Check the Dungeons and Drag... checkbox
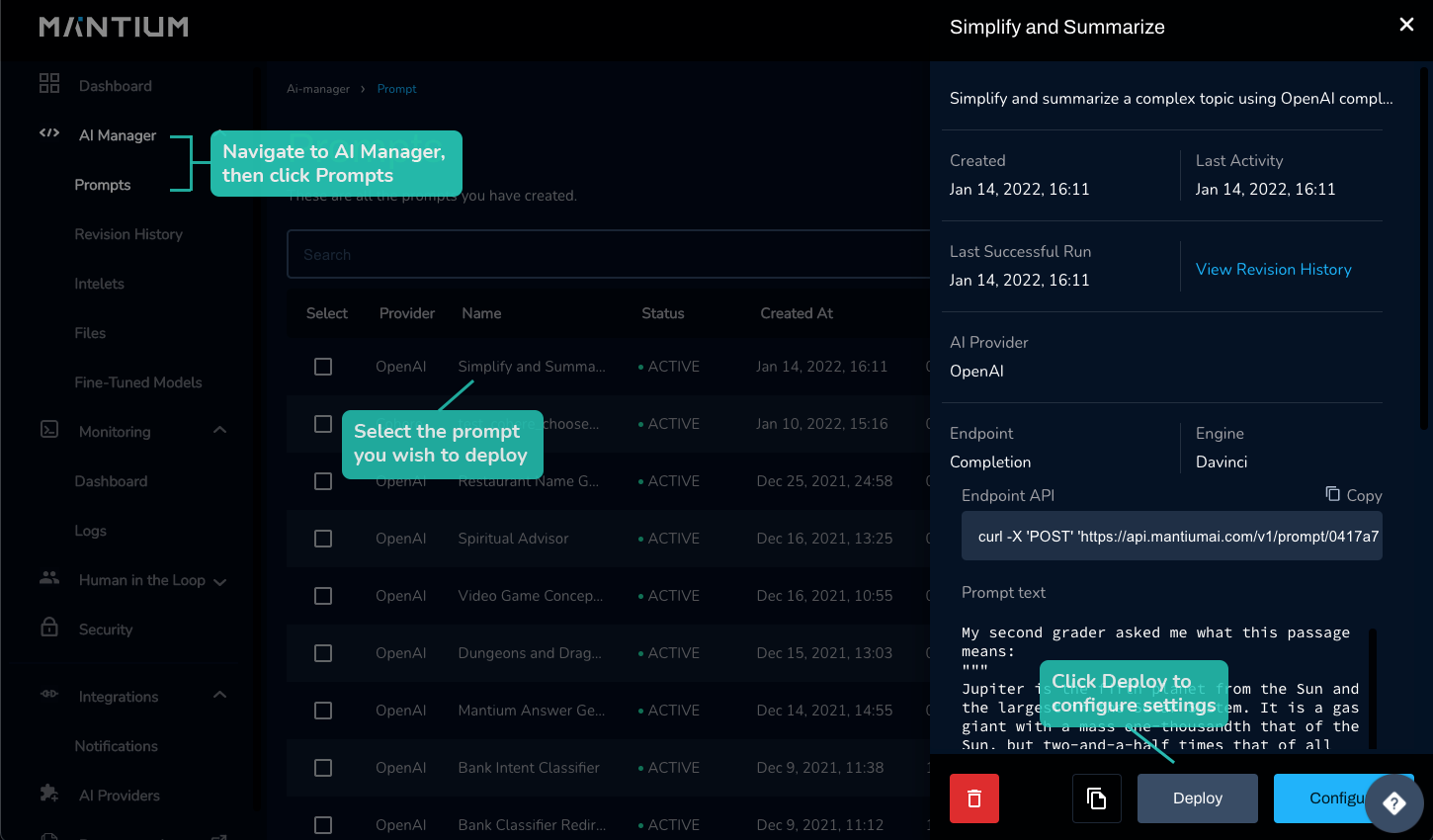This screenshot has width=1433, height=840. point(323,653)
